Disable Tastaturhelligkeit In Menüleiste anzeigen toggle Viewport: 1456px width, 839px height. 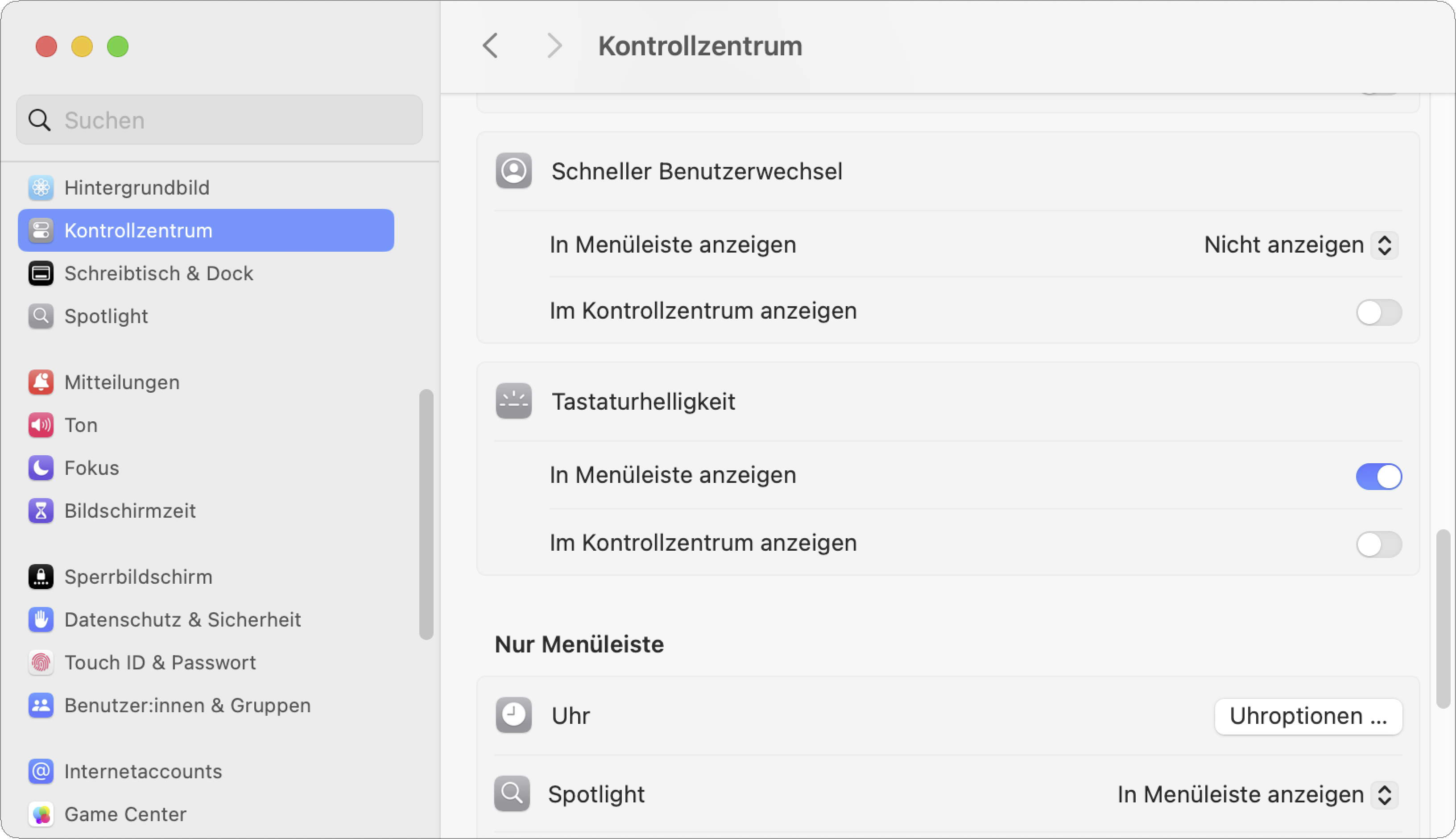pyautogui.click(x=1378, y=477)
